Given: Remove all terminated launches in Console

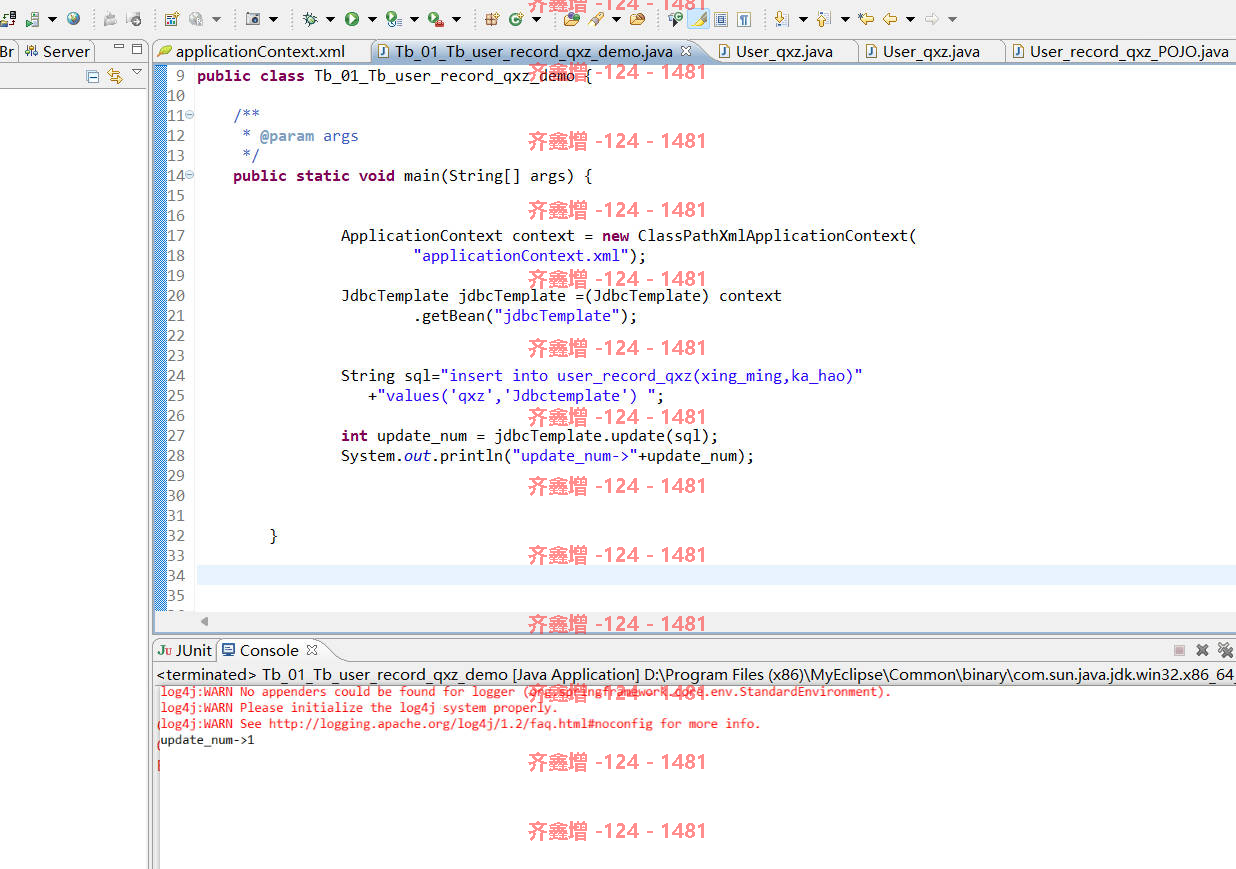Looking at the screenshot, I should coord(1225,650).
